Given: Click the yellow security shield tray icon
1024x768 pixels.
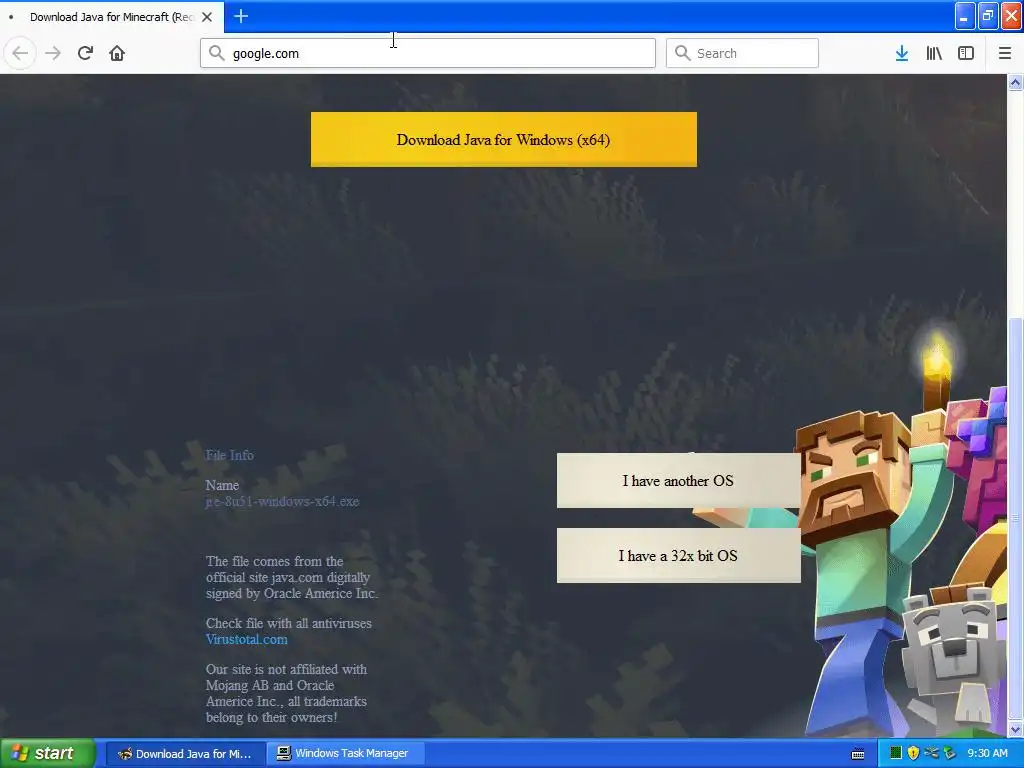Looking at the screenshot, I should pyautogui.click(x=913, y=753).
